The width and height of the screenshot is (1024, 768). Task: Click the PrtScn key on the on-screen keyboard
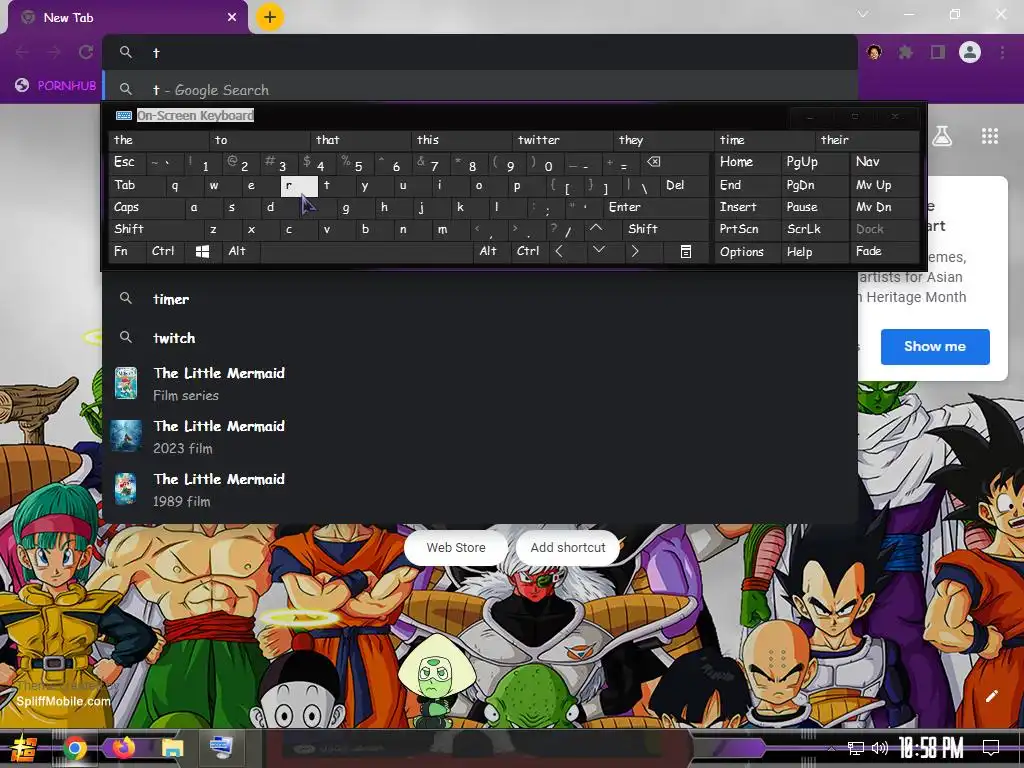coord(748,229)
